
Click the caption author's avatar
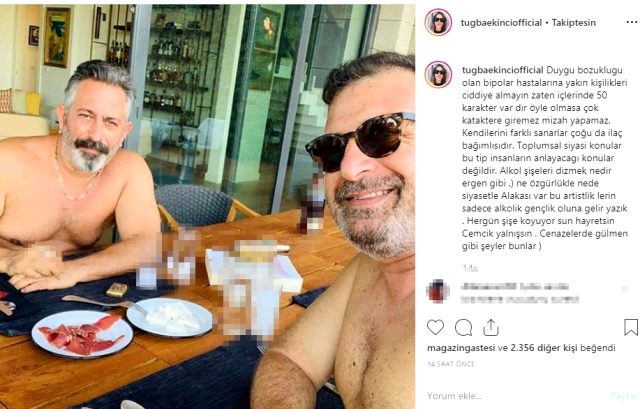[438, 75]
